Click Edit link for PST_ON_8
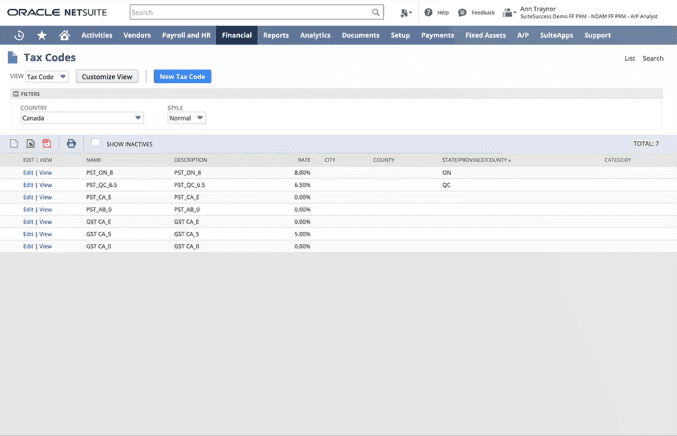The height and width of the screenshot is (436, 677). tap(28, 173)
